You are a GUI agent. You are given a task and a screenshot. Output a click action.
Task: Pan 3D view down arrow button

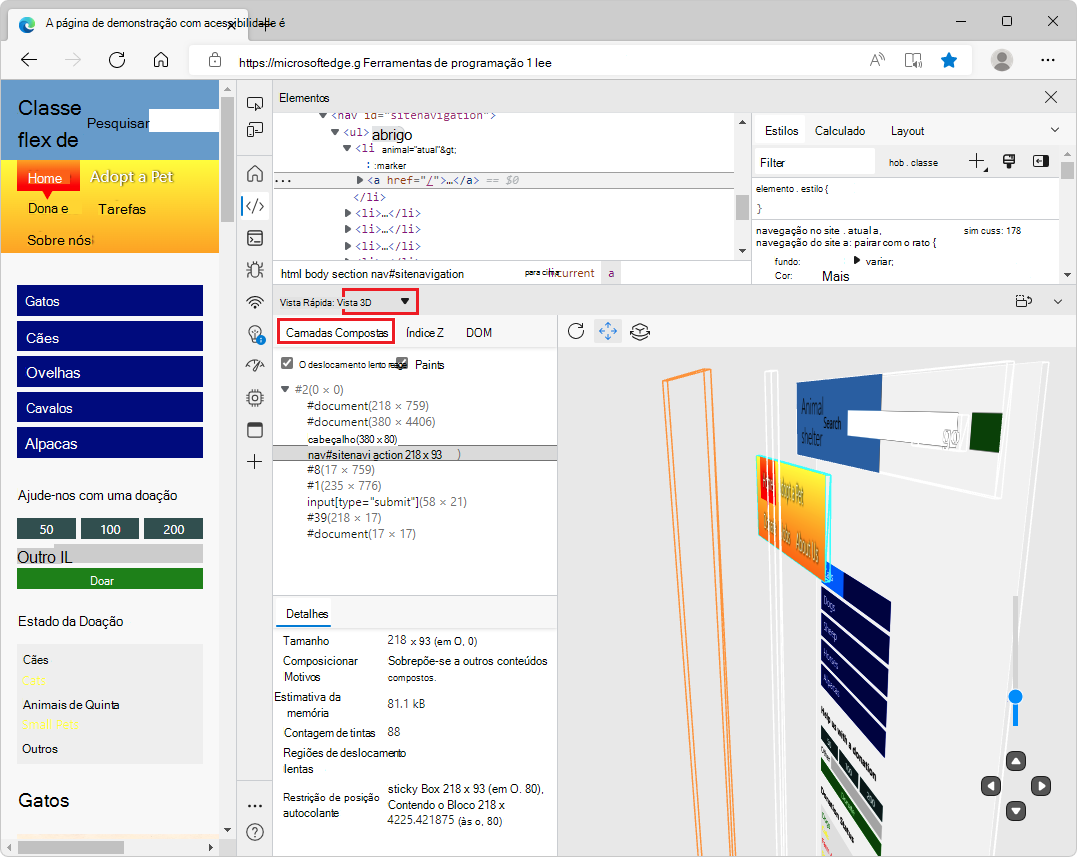1015,811
